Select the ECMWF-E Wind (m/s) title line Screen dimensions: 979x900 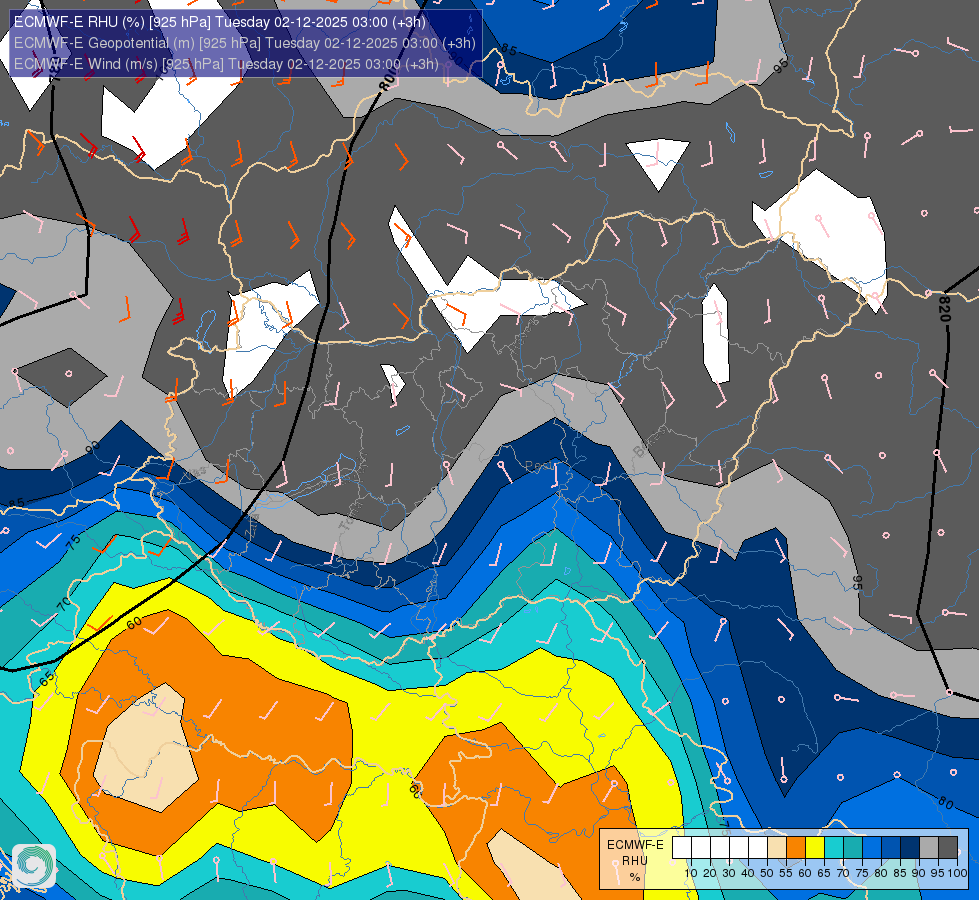coord(226,64)
